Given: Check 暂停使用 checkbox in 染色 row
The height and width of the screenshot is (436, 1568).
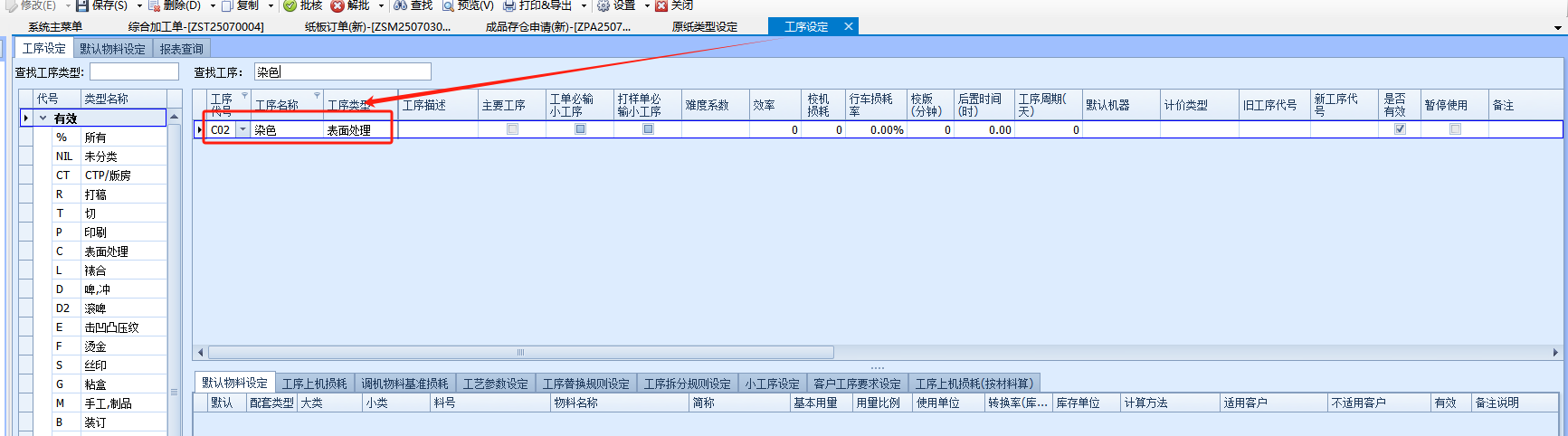Looking at the screenshot, I should [x=1455, y=129].
